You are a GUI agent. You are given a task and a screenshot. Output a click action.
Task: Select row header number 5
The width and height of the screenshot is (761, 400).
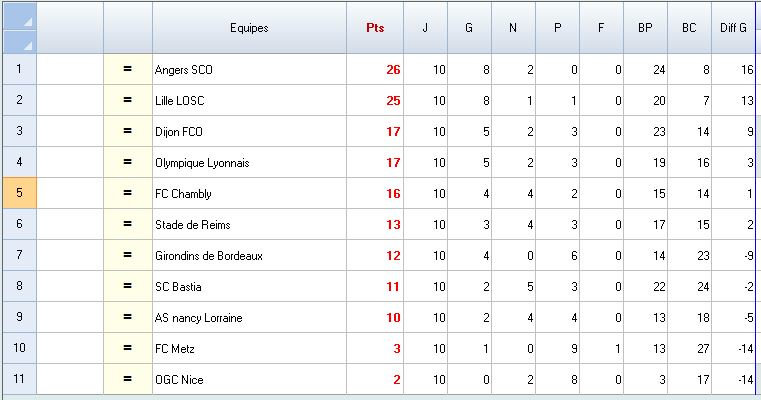click(x=18, y=194)
